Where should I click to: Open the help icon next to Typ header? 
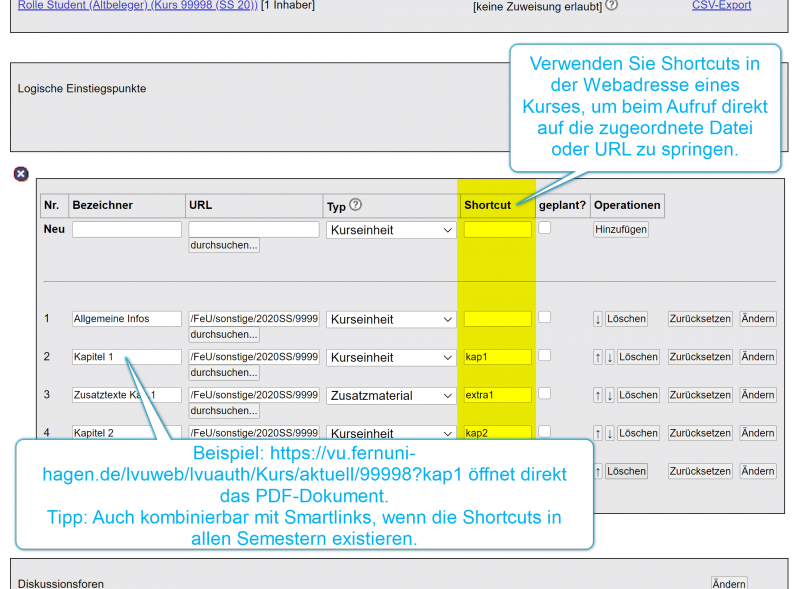(356, 205)
